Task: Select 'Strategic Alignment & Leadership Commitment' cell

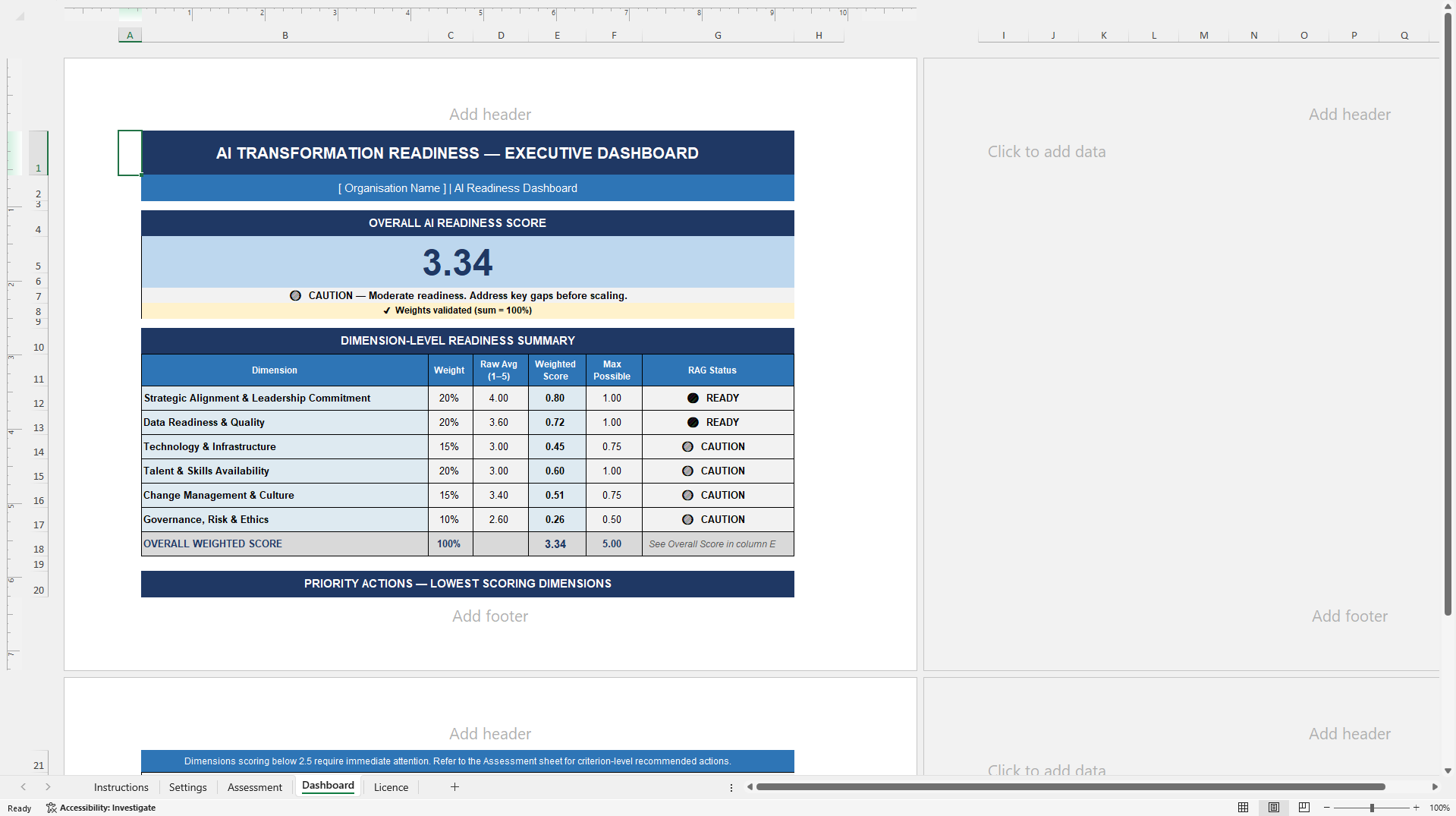Action: (x=285, y=398)
